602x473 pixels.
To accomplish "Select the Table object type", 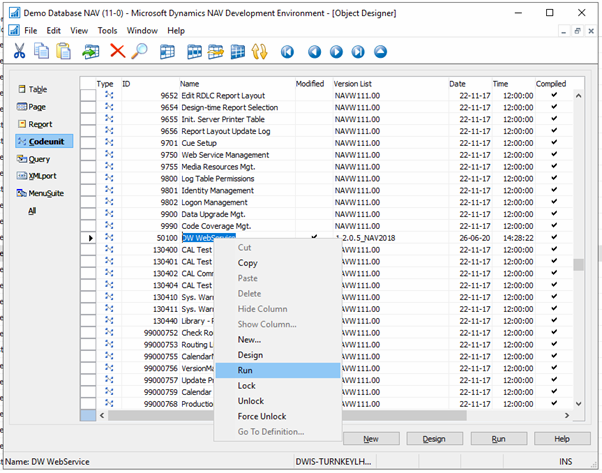I will (x=37, y=89).
